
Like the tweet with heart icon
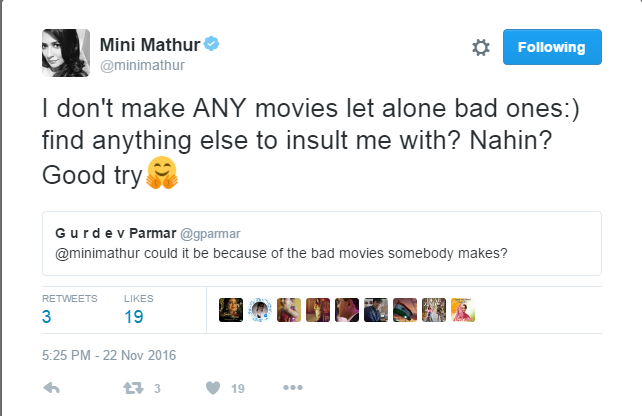212,388
